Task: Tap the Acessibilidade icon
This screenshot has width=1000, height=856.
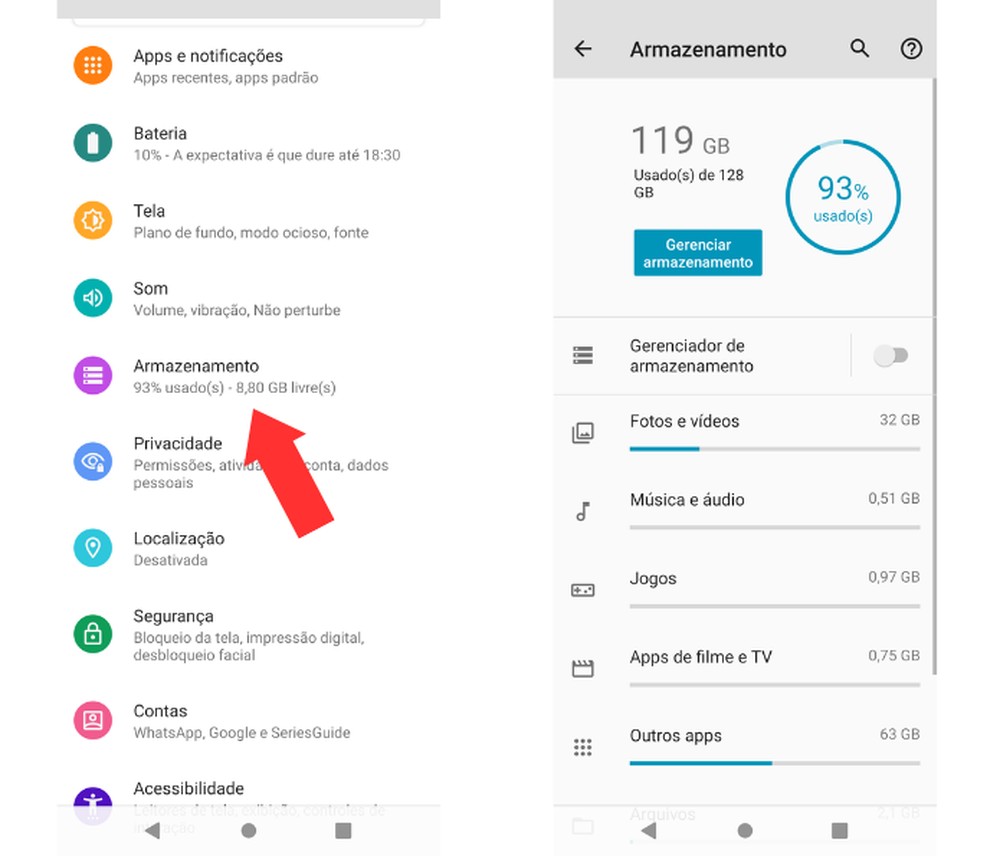Action: tap(93, 805)
